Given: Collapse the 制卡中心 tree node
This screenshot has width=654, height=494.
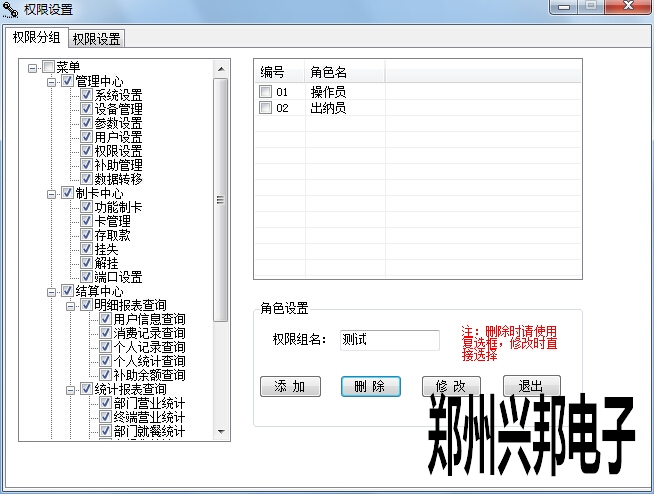Looking at the screenshot, I should click(51, 194).
